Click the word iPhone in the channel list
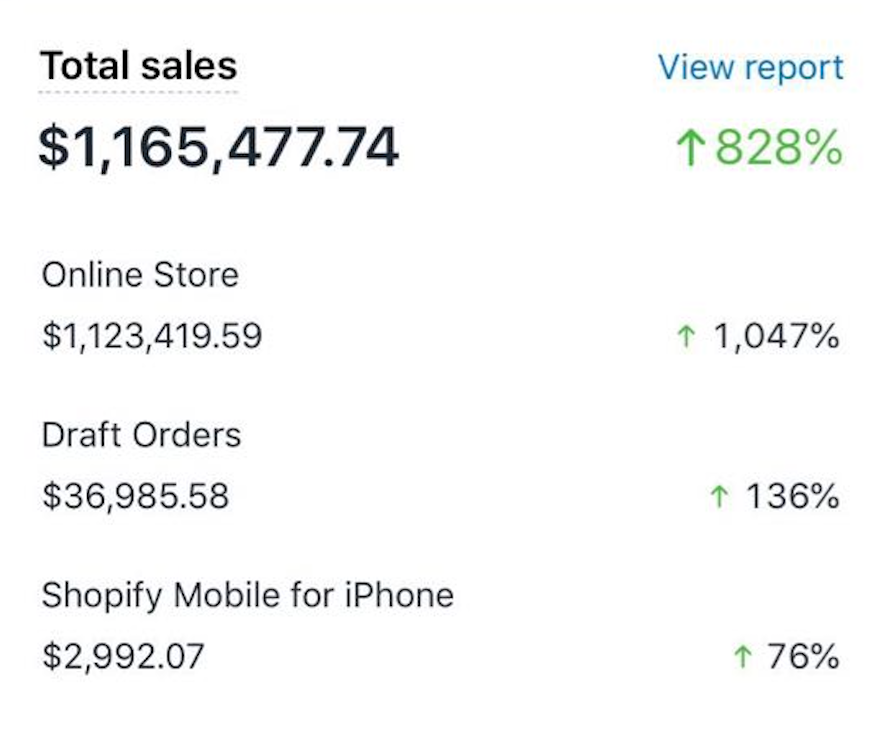 pos(397,596)
